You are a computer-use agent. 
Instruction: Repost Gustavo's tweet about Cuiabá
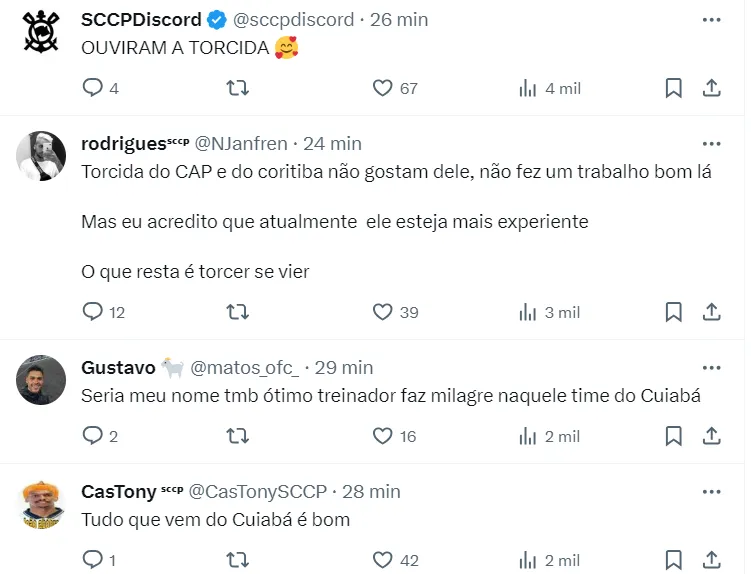(x=238, y=436)
